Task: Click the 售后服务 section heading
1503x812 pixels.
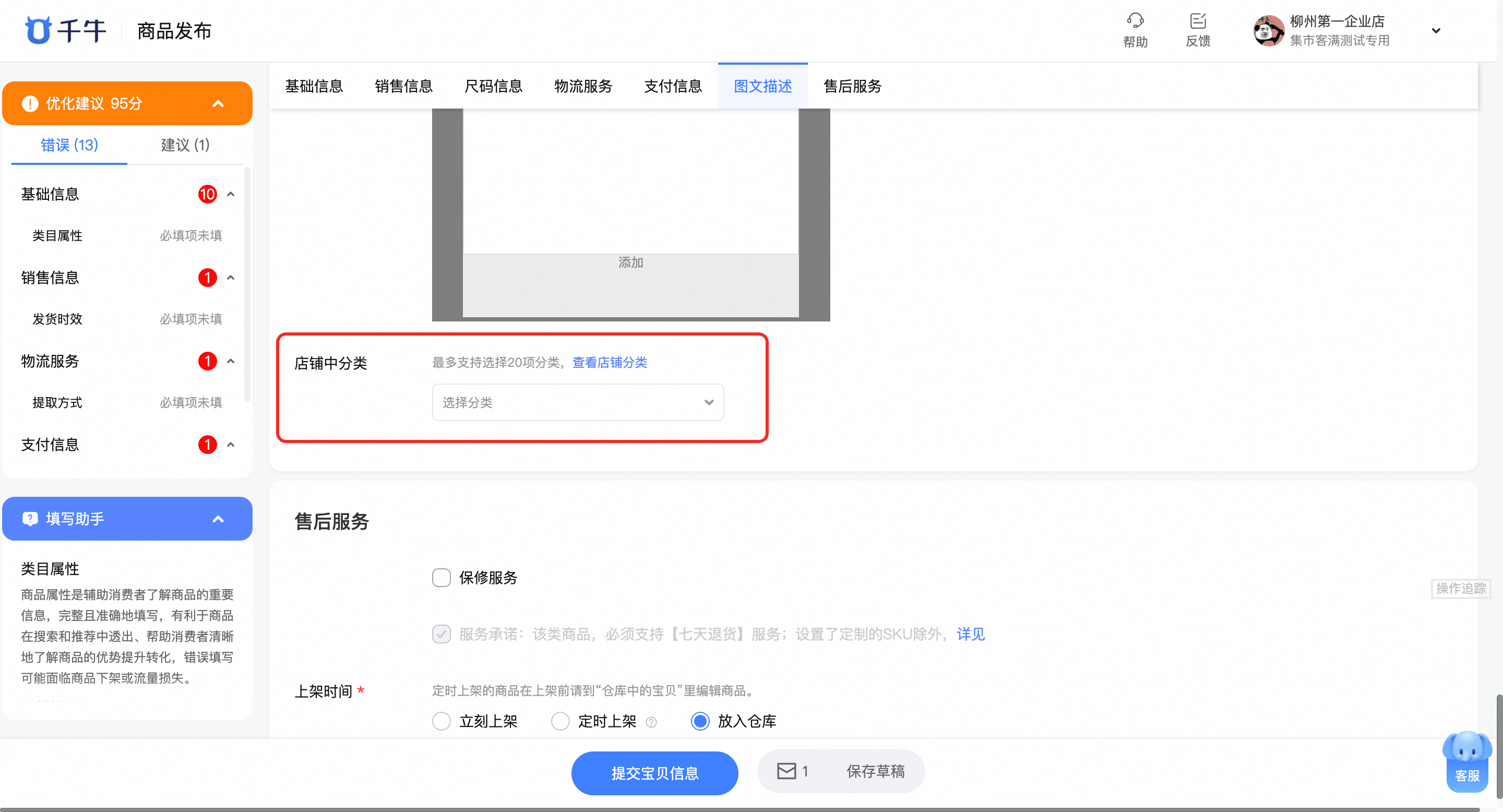Action: [331, 521]
